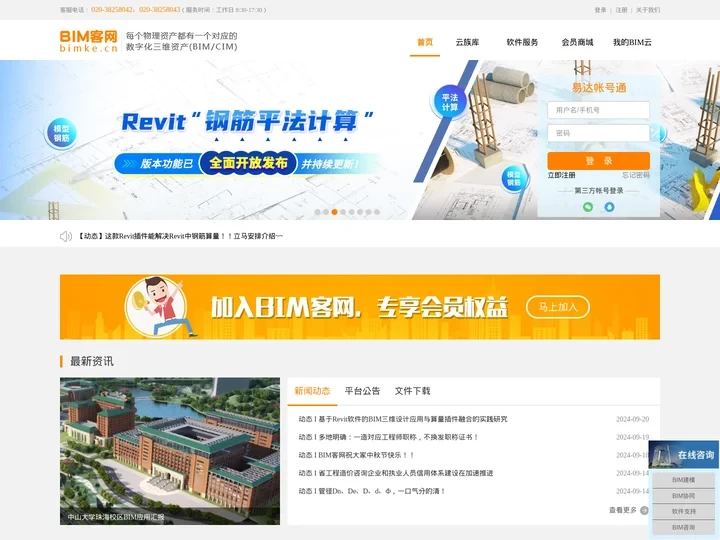Click the 软件支持 consultation button

[x=683, y=512]
